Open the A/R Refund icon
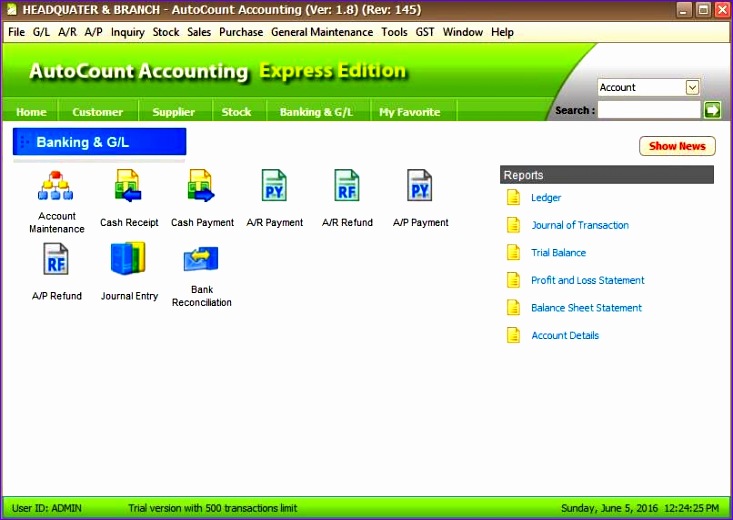The image size is (733, 520). 347,185
